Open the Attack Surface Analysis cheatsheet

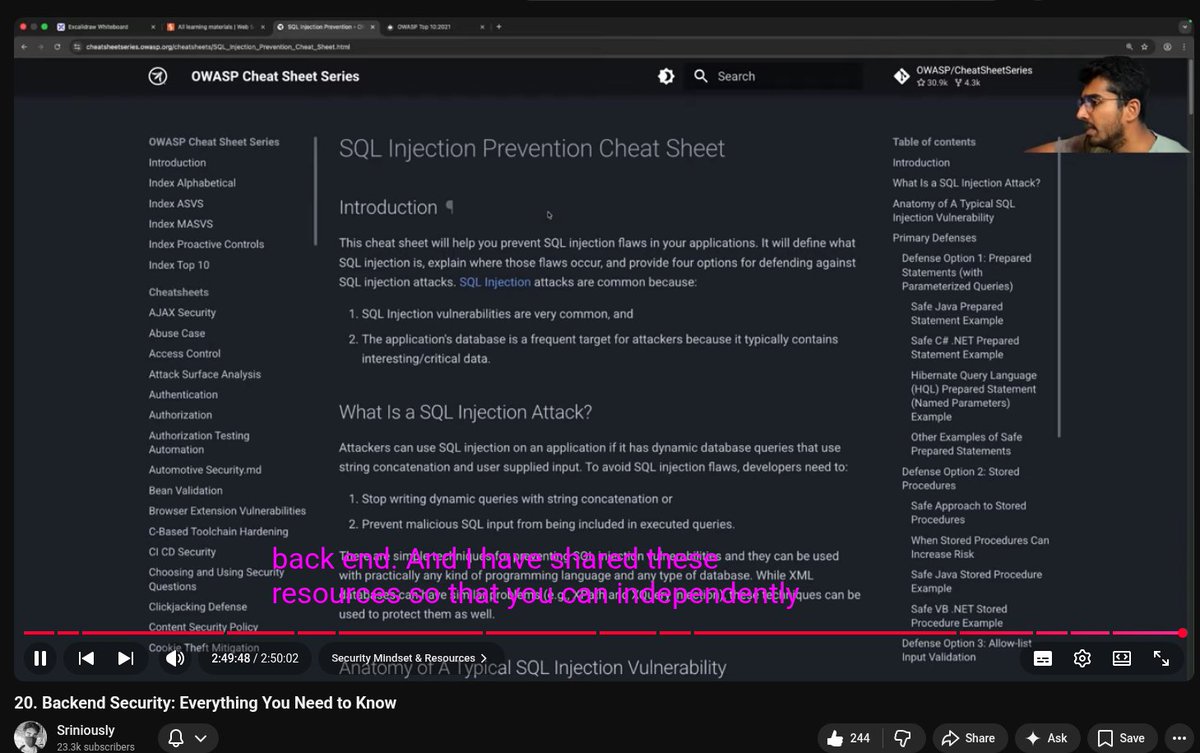205,374
